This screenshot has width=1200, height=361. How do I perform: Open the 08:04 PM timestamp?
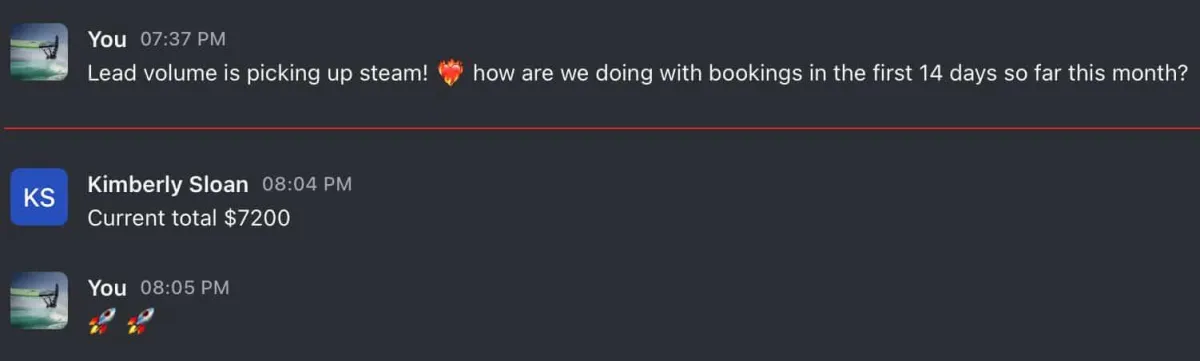click(x=307, y=185)
